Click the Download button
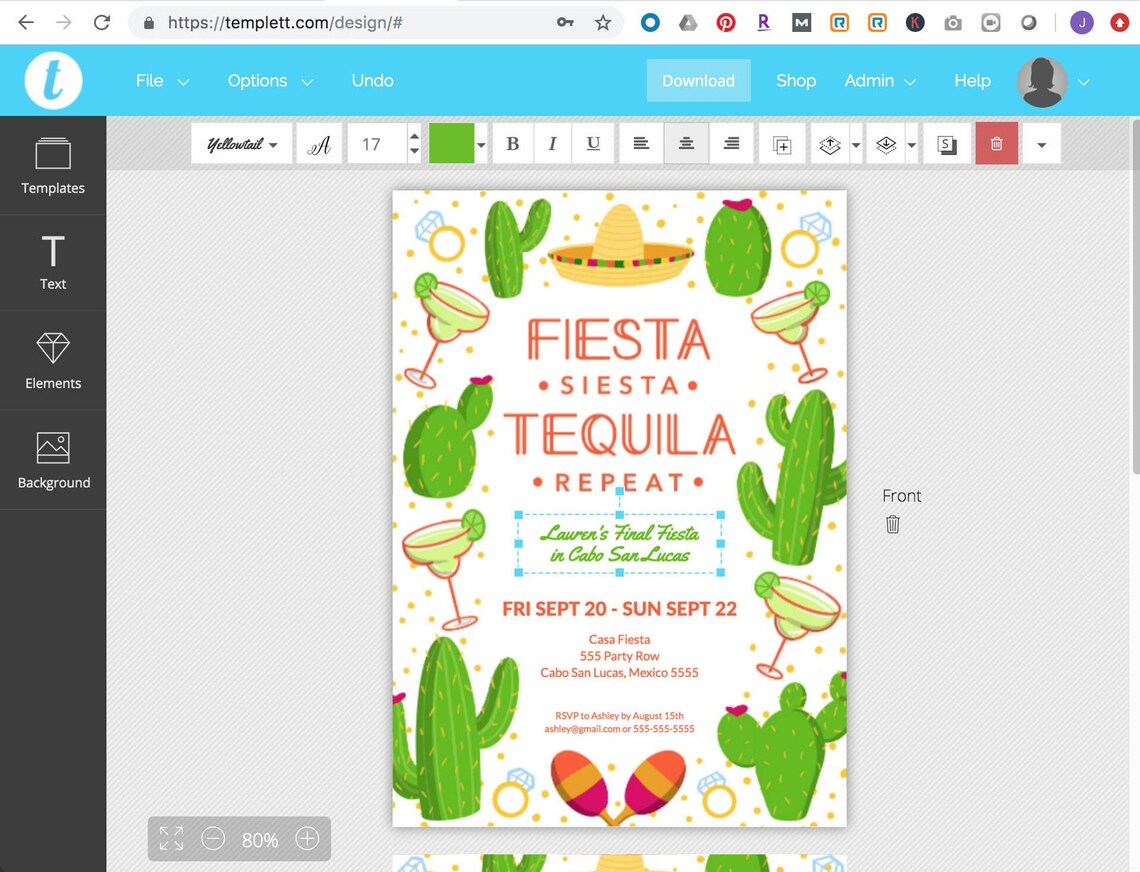 pos(698,81)
